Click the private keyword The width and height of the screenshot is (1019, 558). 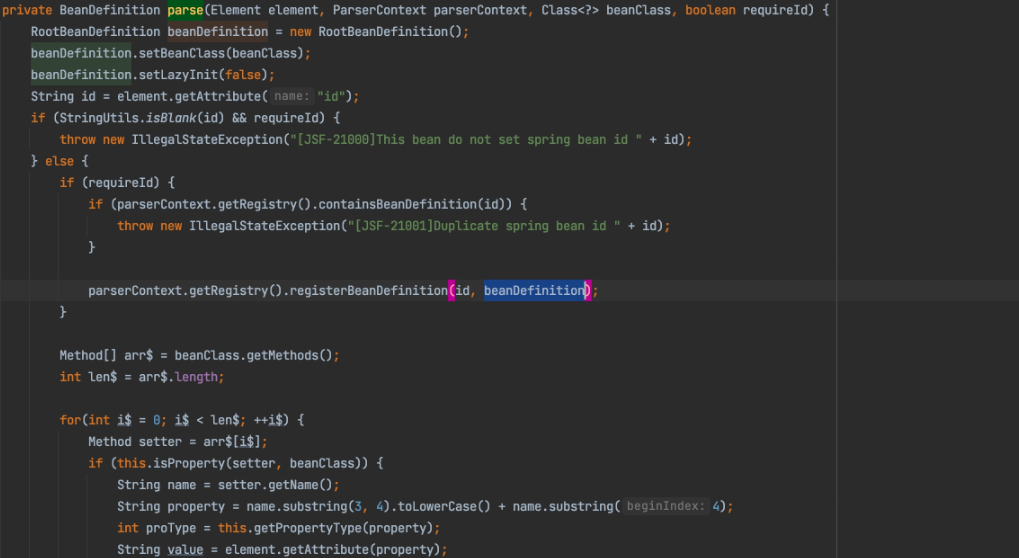27,10
